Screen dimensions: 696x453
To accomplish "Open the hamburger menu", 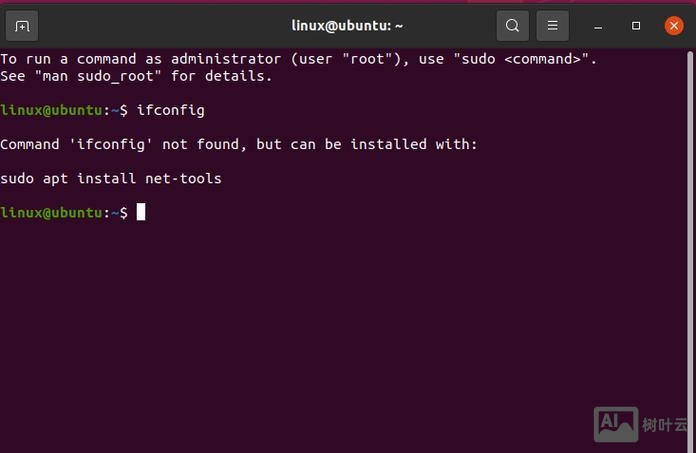I will coord(552,26).
